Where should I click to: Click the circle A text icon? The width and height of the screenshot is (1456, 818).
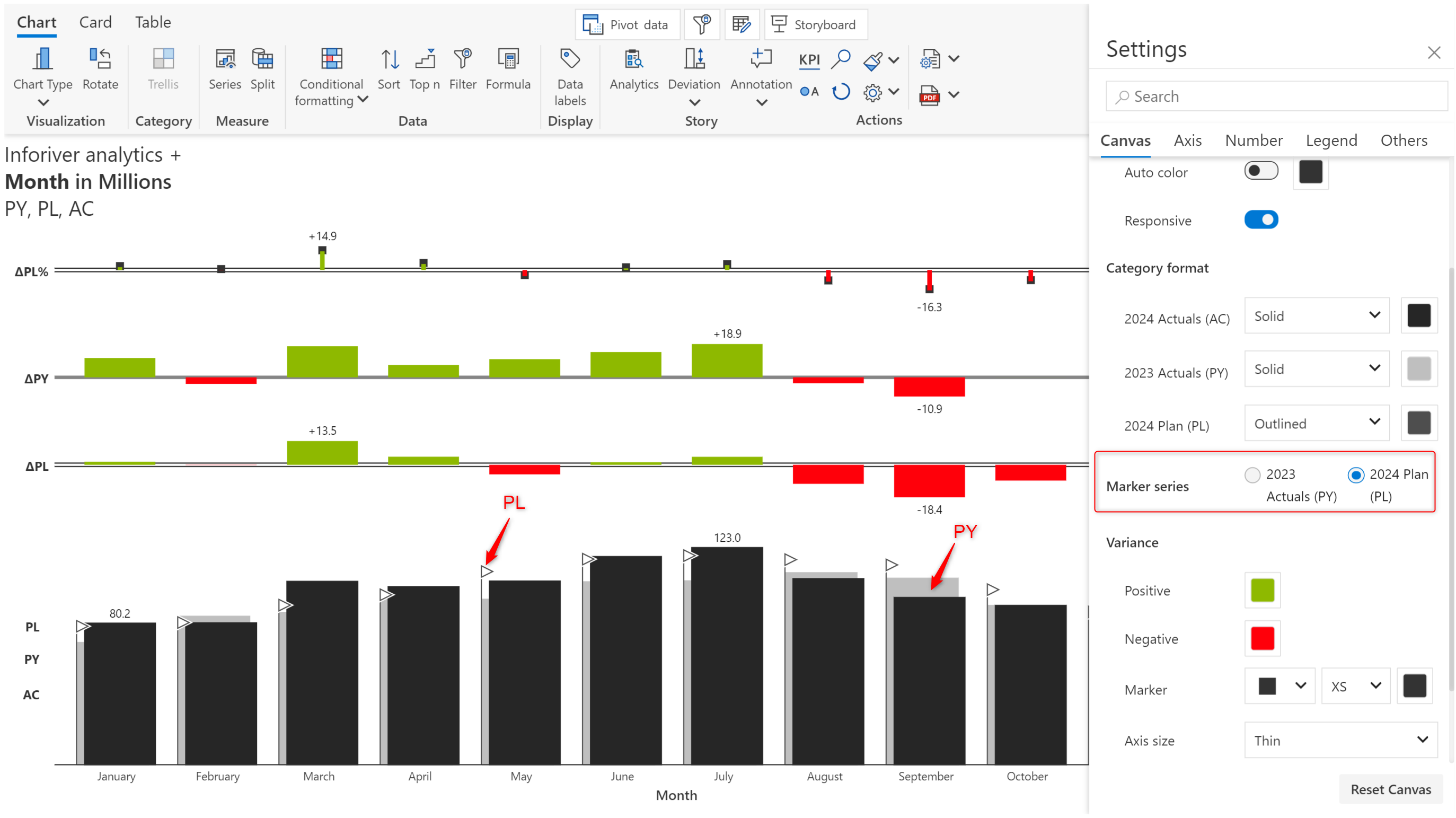(809, 92)
